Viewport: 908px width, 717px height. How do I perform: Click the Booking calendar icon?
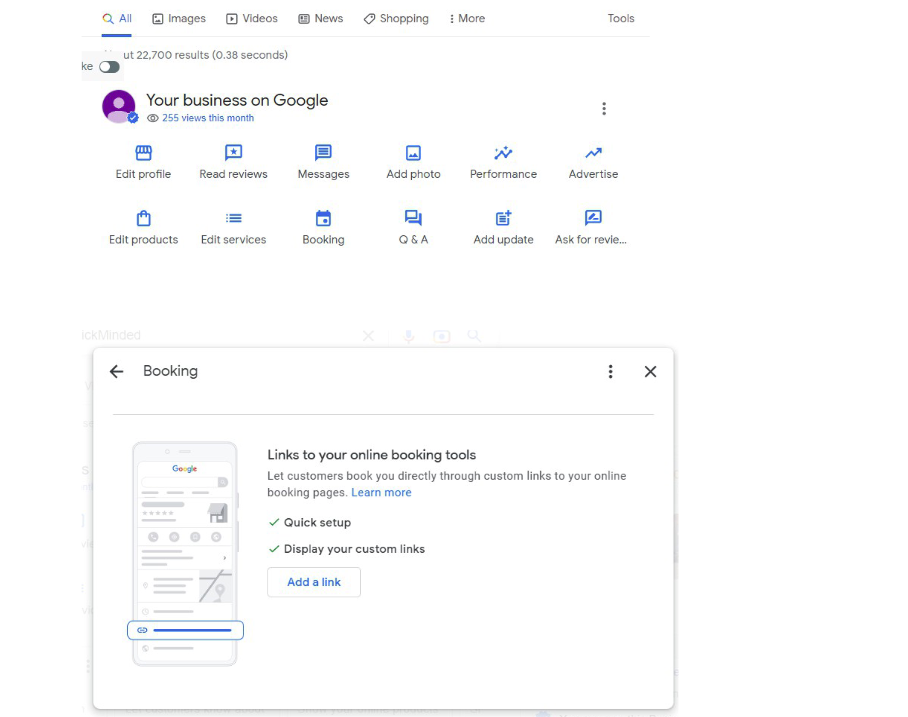323,218
